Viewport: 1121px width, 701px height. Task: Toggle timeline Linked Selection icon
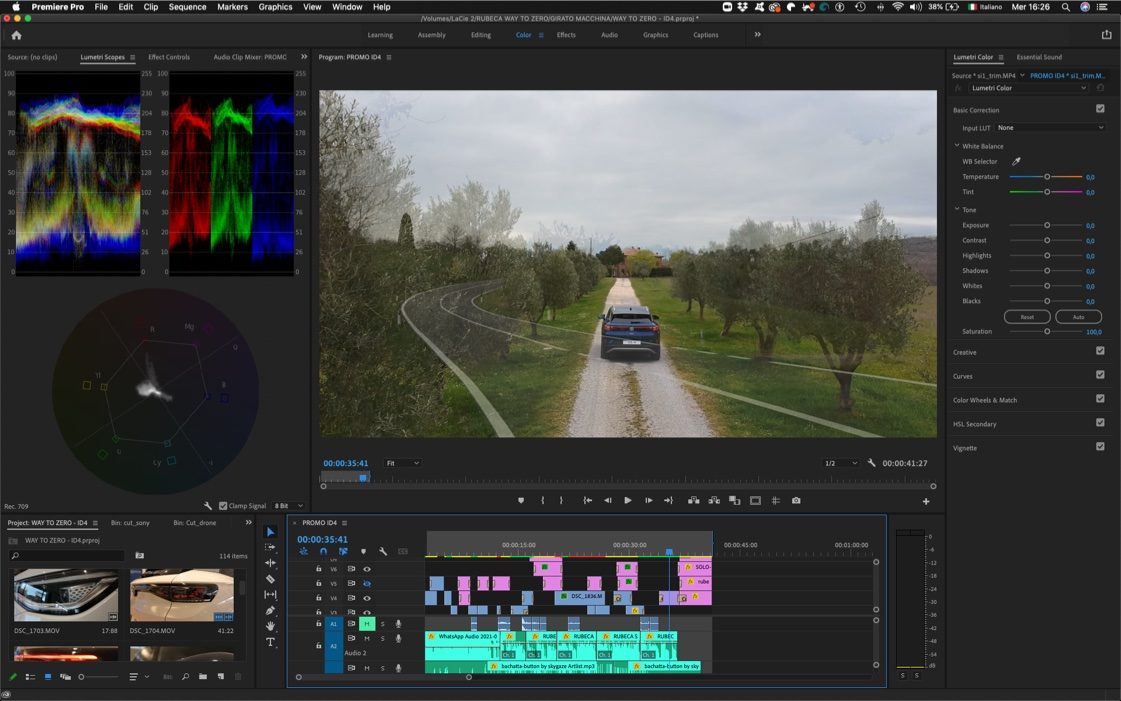(343, 552)
